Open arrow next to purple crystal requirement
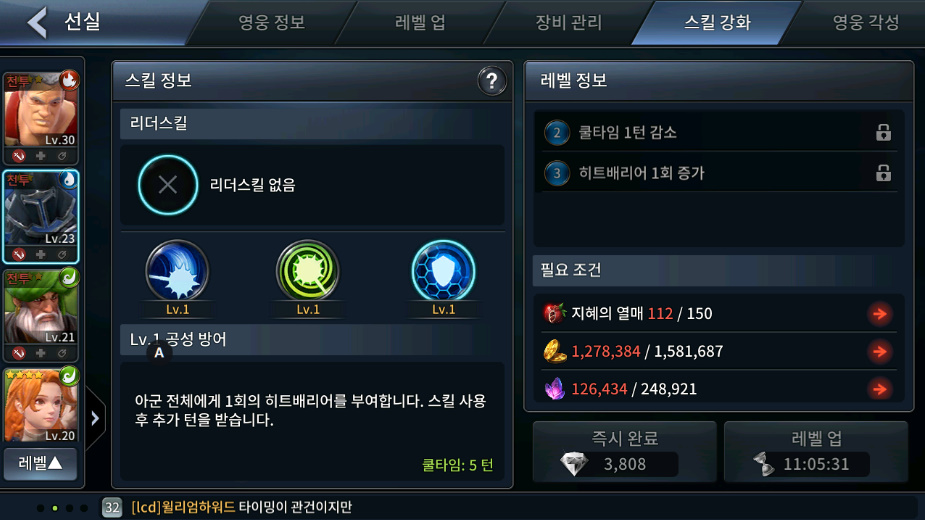Viewport: 925px width, 520px height. (880, 389)
